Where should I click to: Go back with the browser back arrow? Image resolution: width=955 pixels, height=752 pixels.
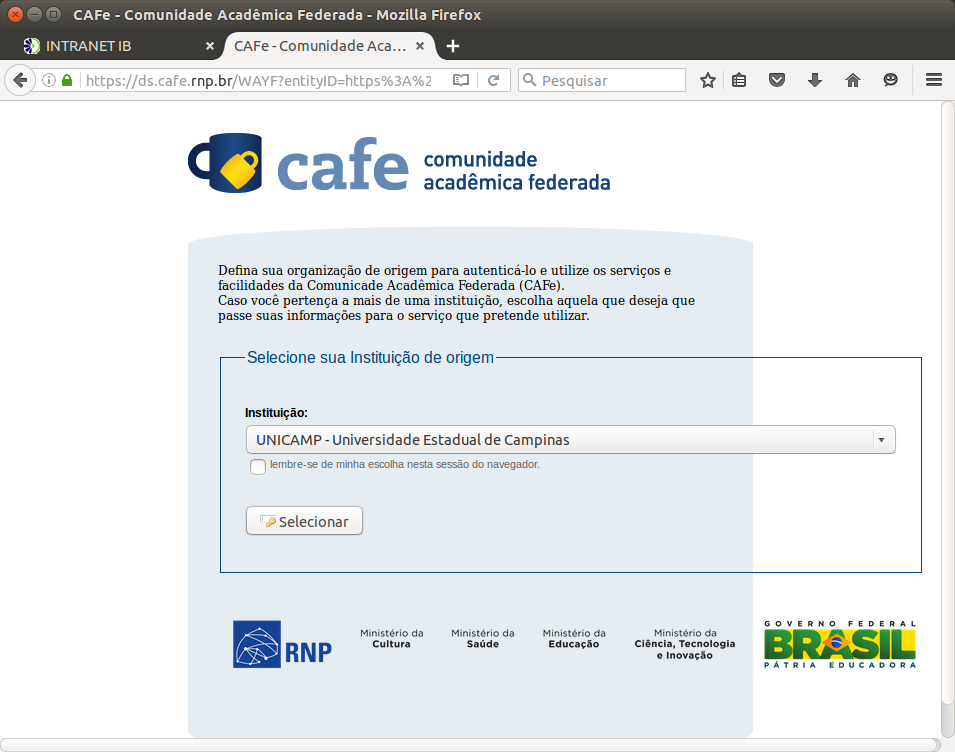pyautogui.click(x=20, y=80)
